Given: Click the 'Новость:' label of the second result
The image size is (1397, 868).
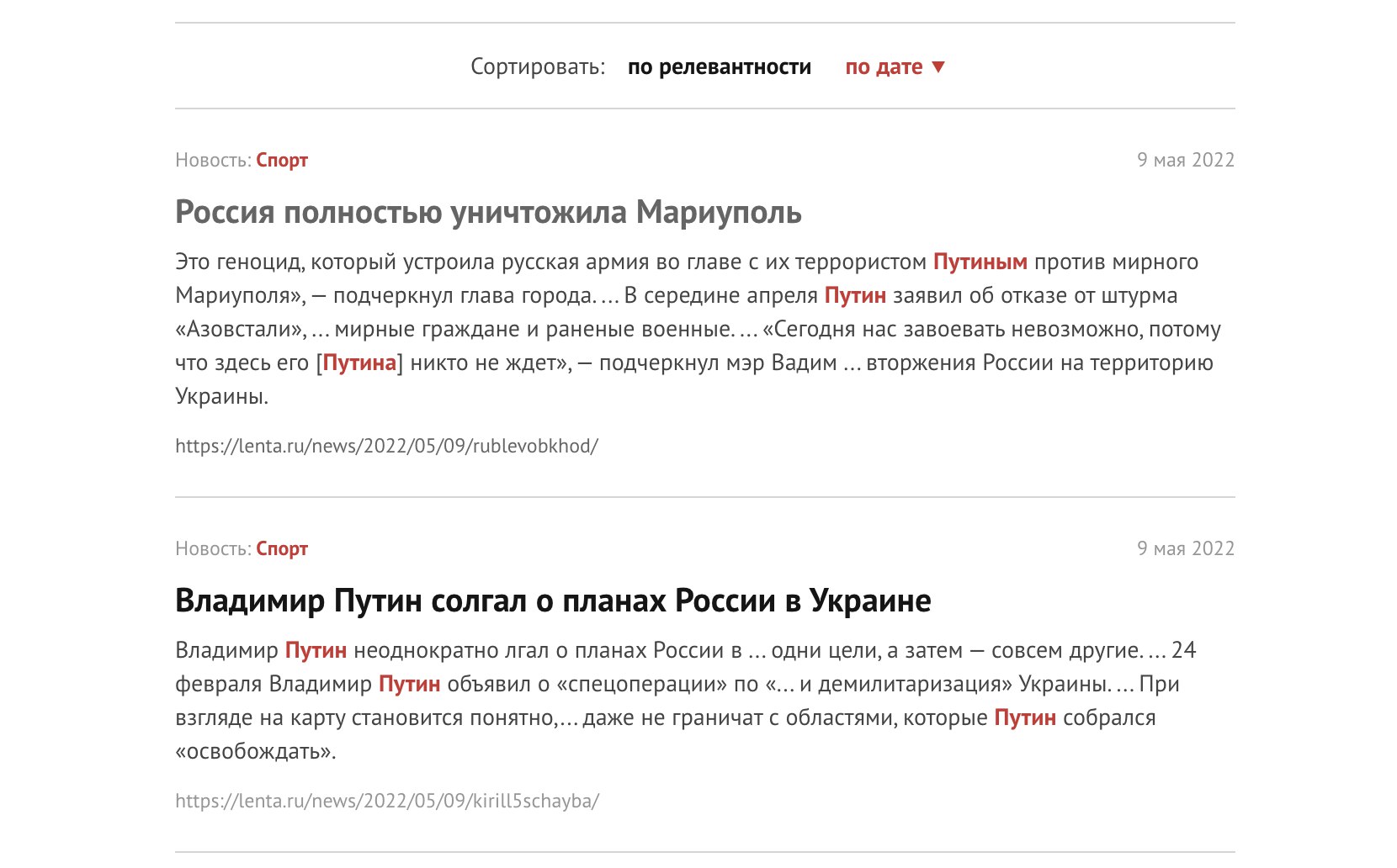Looking at the screenshot, I should pos(212,548).
